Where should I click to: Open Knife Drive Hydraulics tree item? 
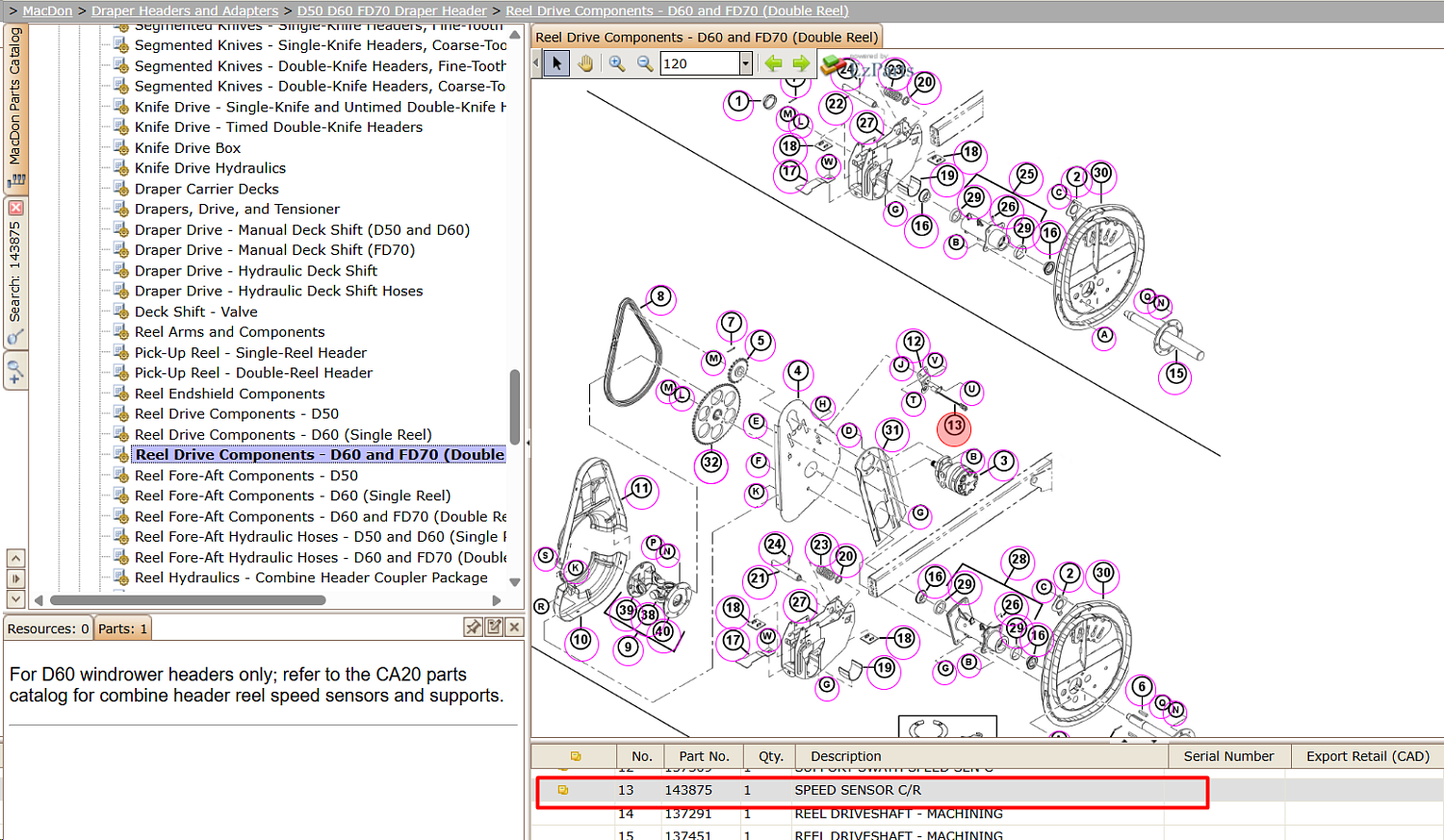[x=210, y=168]
